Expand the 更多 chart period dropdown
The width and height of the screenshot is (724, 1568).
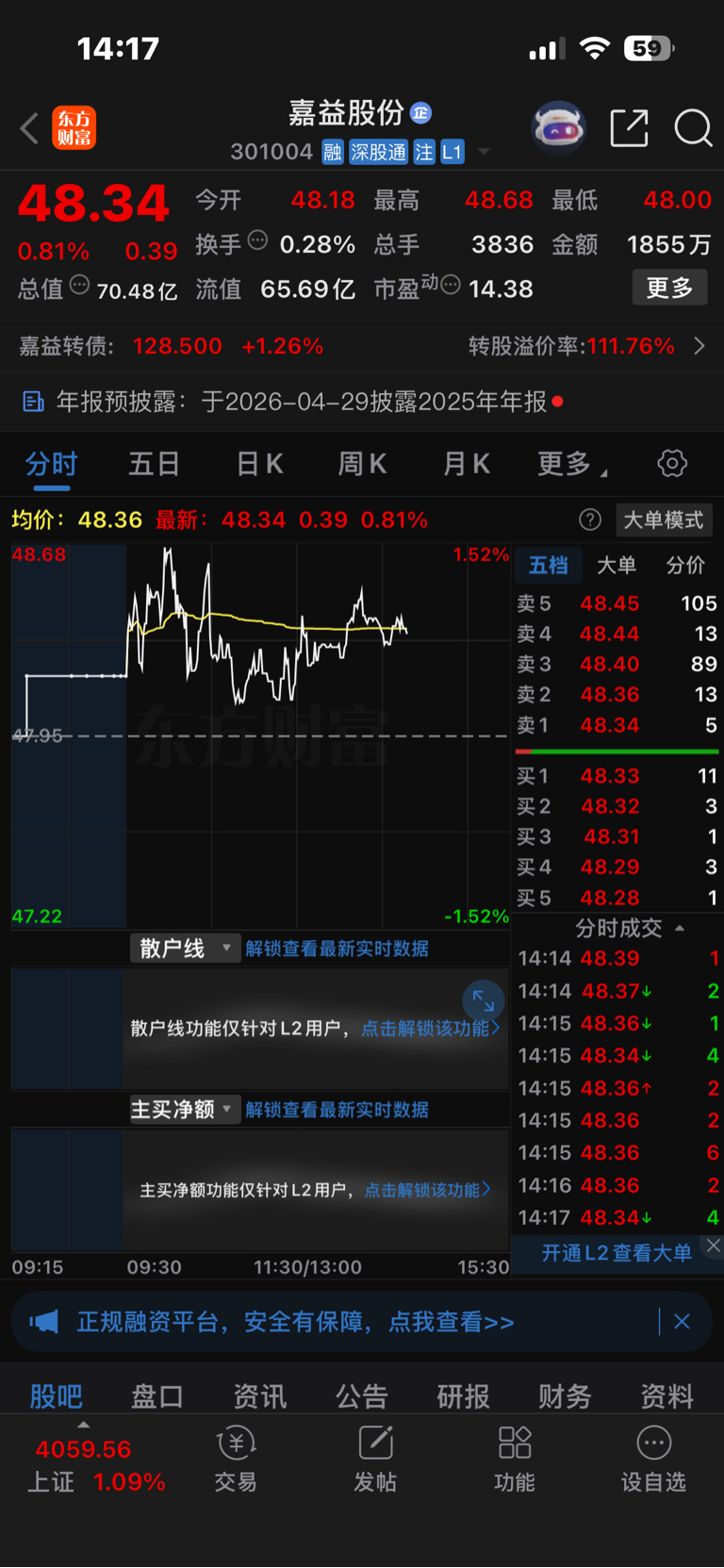[x=572, y=464]
